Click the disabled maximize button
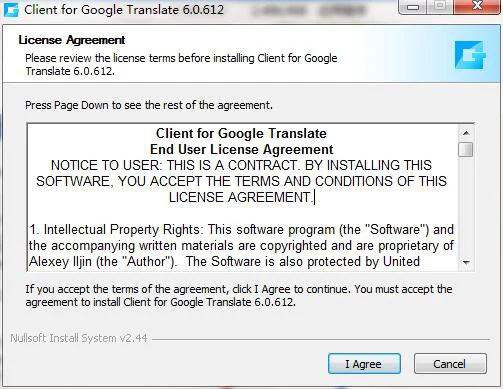This screenshot has height=389, width=503. [440, 6]
